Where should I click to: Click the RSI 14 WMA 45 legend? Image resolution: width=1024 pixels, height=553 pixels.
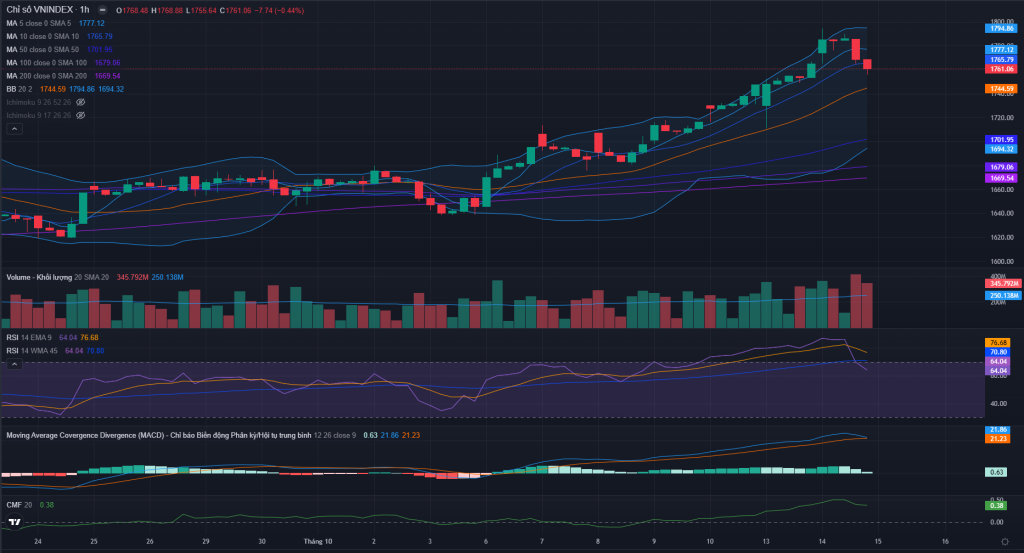point(33,351)
